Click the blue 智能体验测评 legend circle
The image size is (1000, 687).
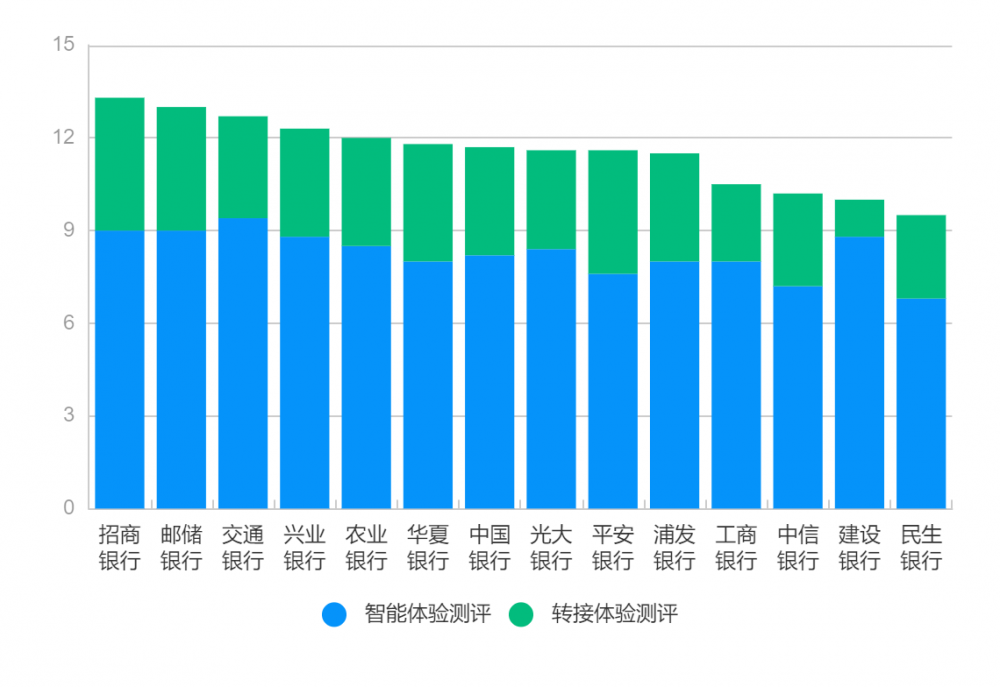pos(334,614)
